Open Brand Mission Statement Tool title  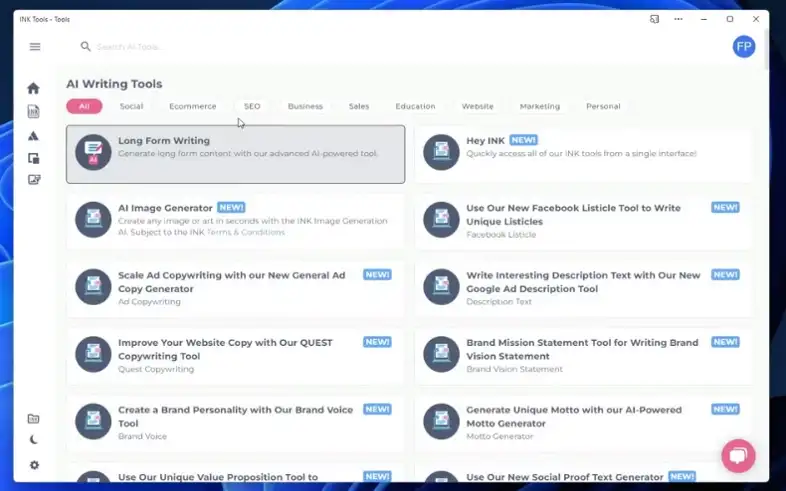click(582, 349)
